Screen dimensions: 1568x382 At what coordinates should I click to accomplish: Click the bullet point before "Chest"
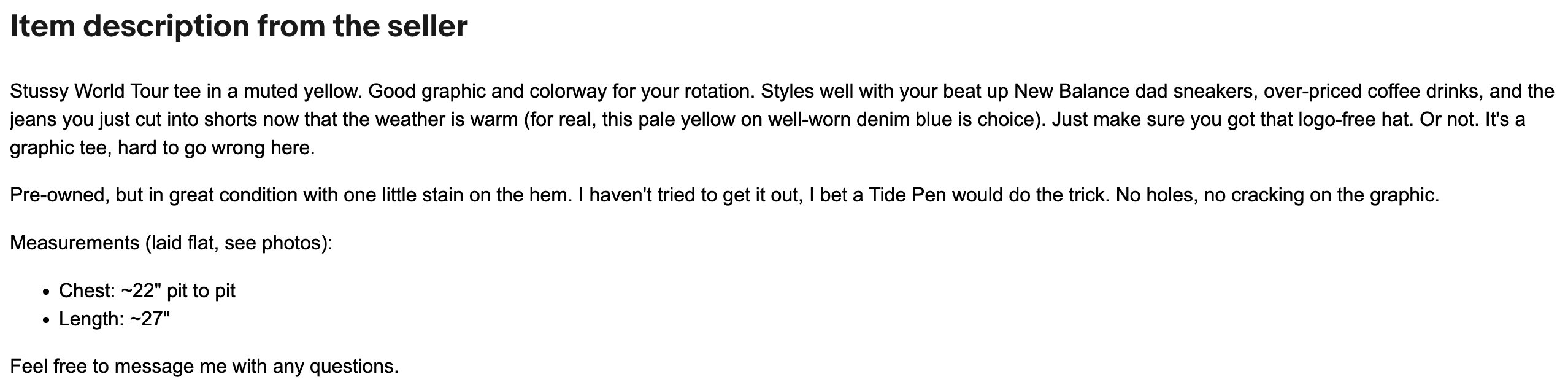[45, 292]
